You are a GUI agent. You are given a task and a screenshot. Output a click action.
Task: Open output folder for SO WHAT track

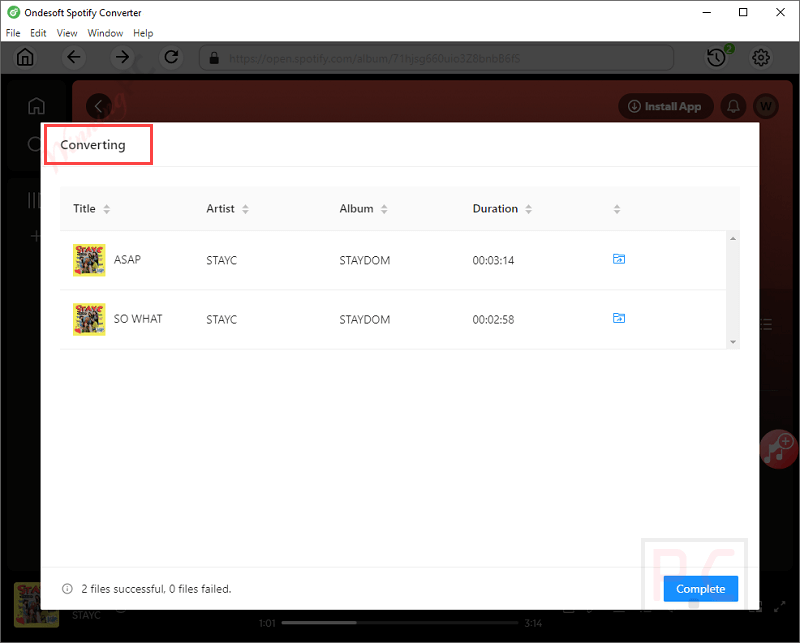point(618,318)
